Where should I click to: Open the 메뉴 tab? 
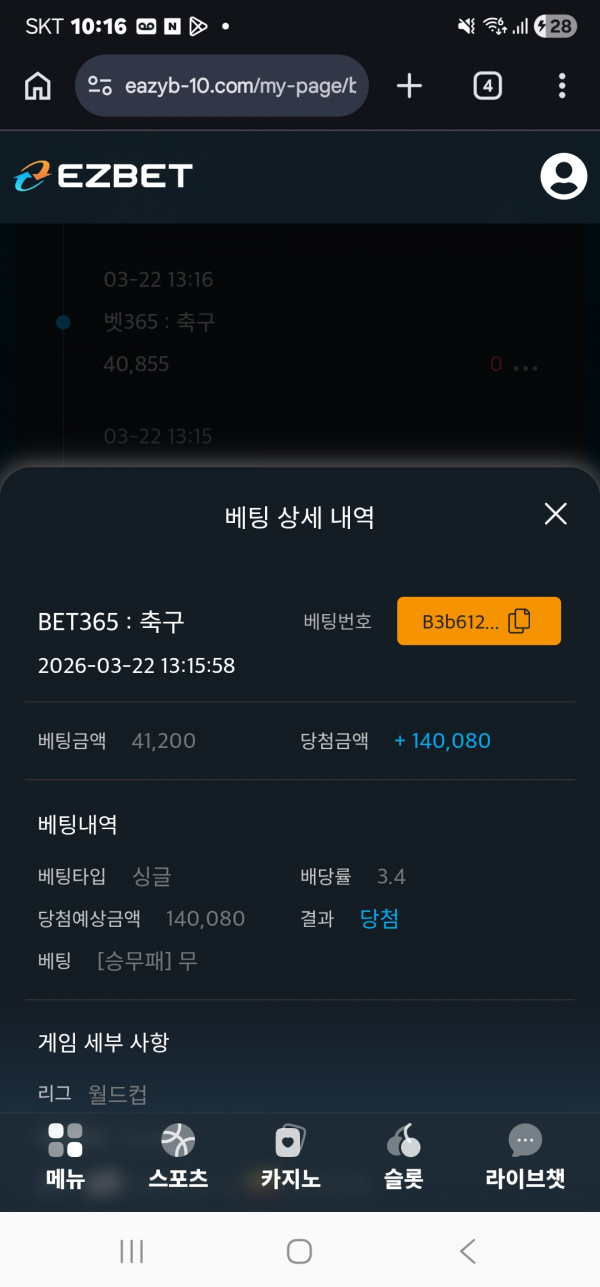click(65, 1156)
